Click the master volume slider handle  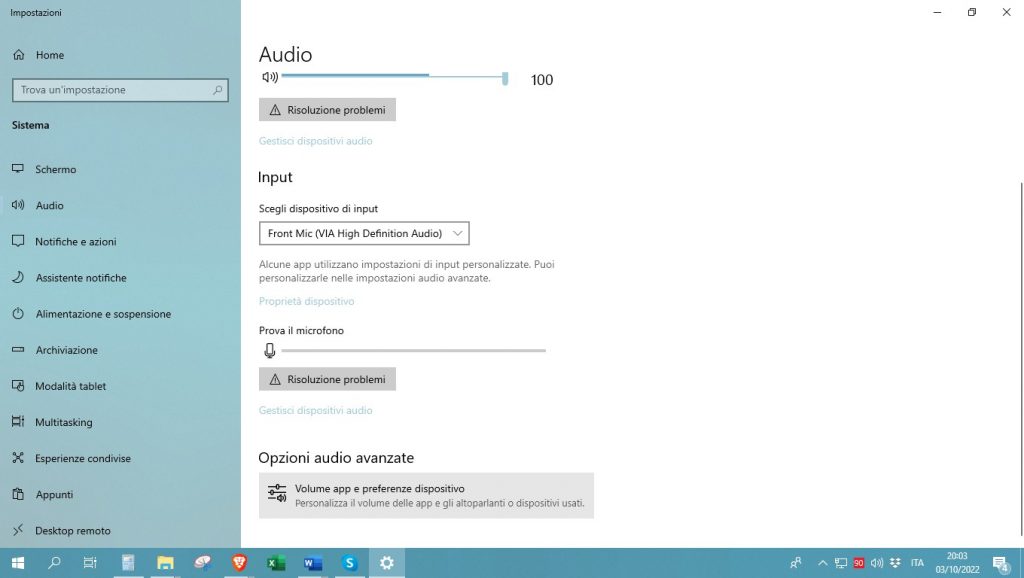pos(504,77)
